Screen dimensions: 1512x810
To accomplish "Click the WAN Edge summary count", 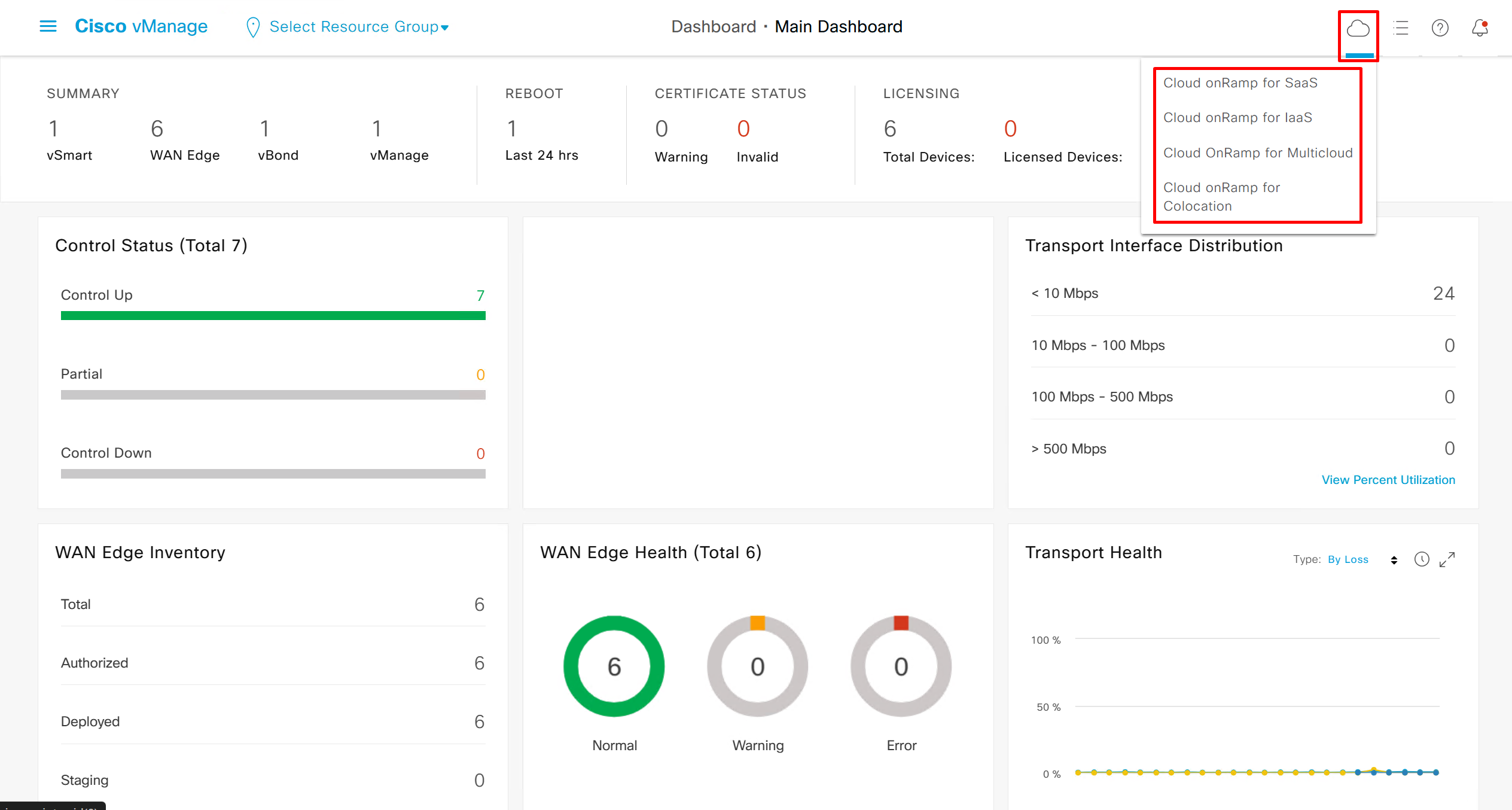I will coord(157,129).
